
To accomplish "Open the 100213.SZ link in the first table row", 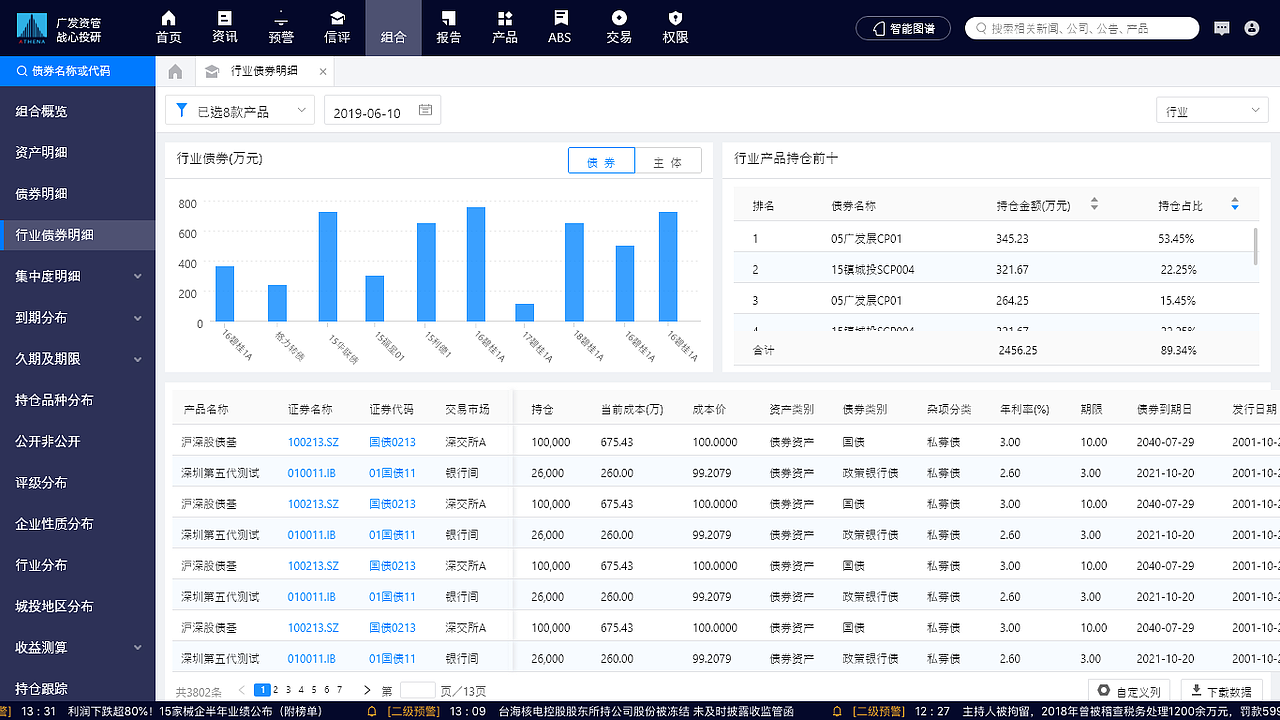I will click(313, 442).
